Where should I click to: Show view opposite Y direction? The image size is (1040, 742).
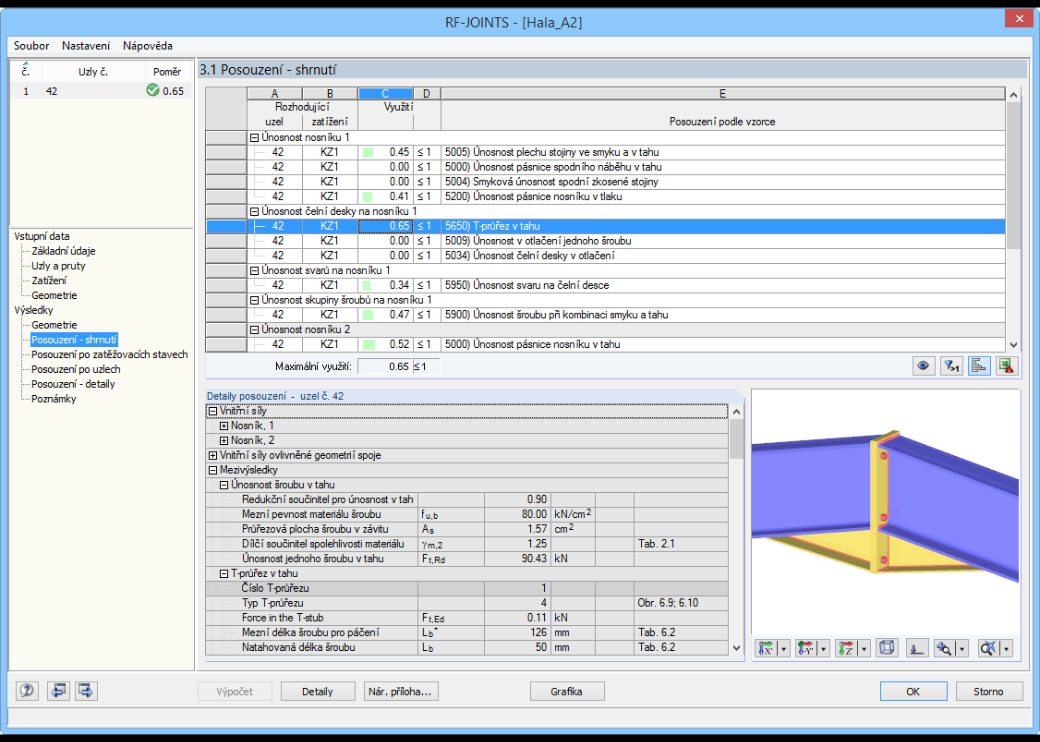806,649
